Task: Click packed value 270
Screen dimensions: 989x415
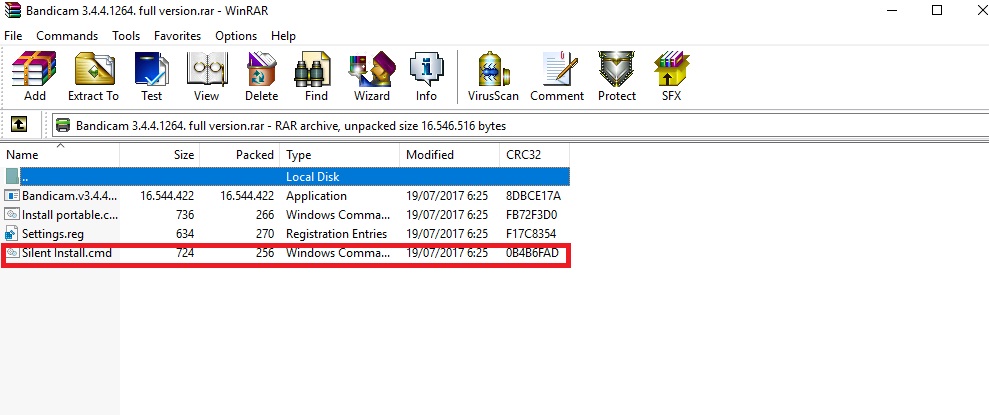Action: coord(265,233)
